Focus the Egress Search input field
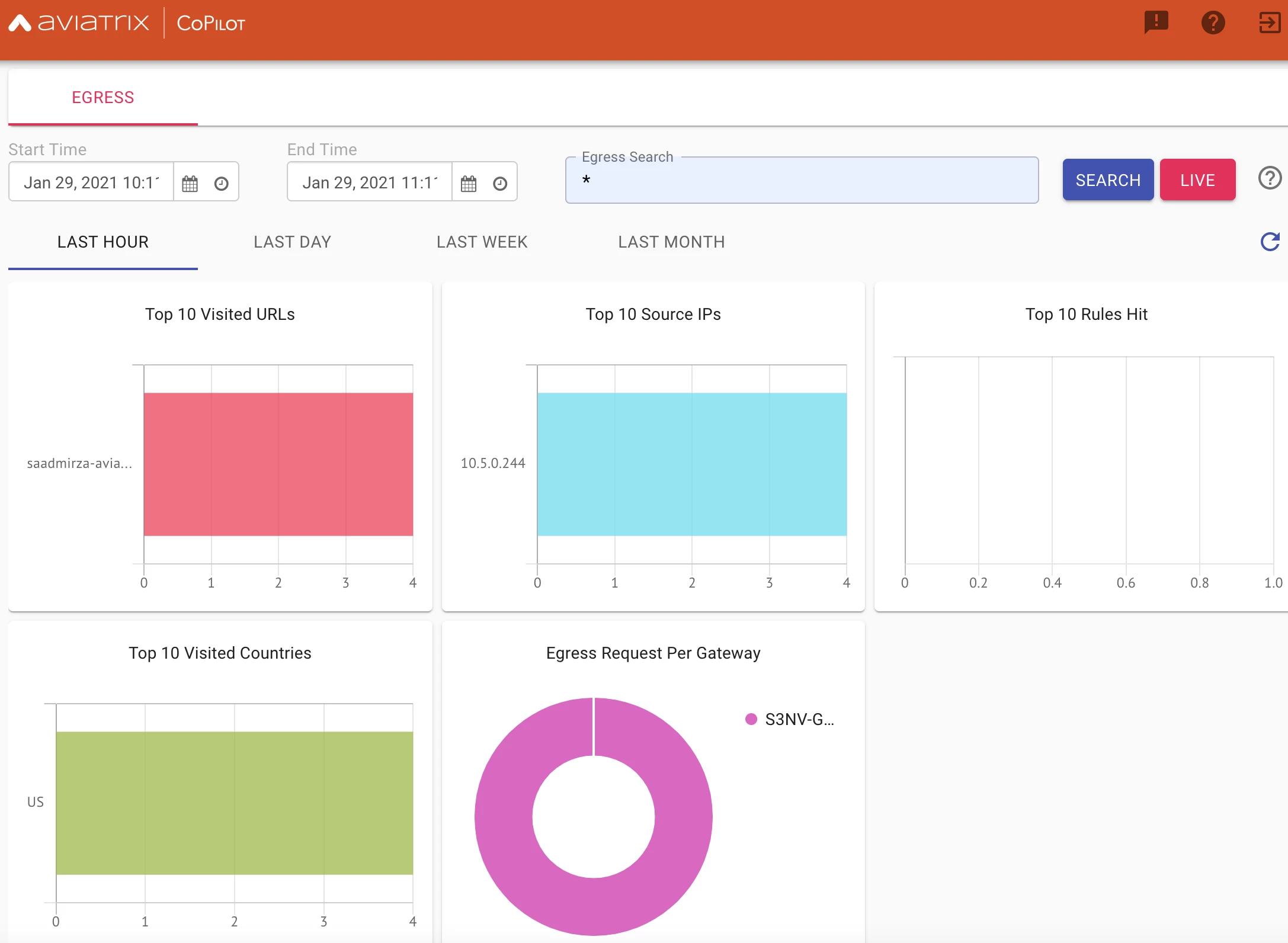 801,181
